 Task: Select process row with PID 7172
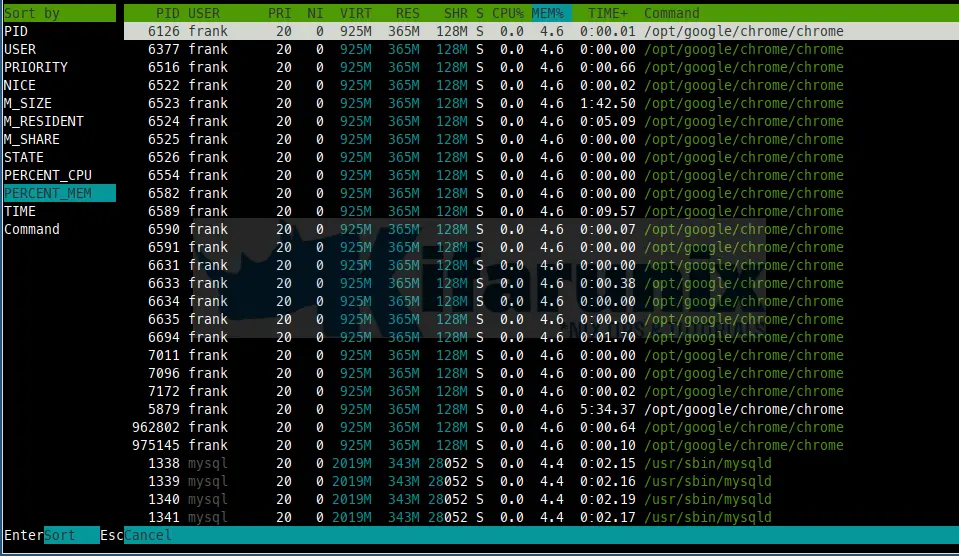[541, 391]
